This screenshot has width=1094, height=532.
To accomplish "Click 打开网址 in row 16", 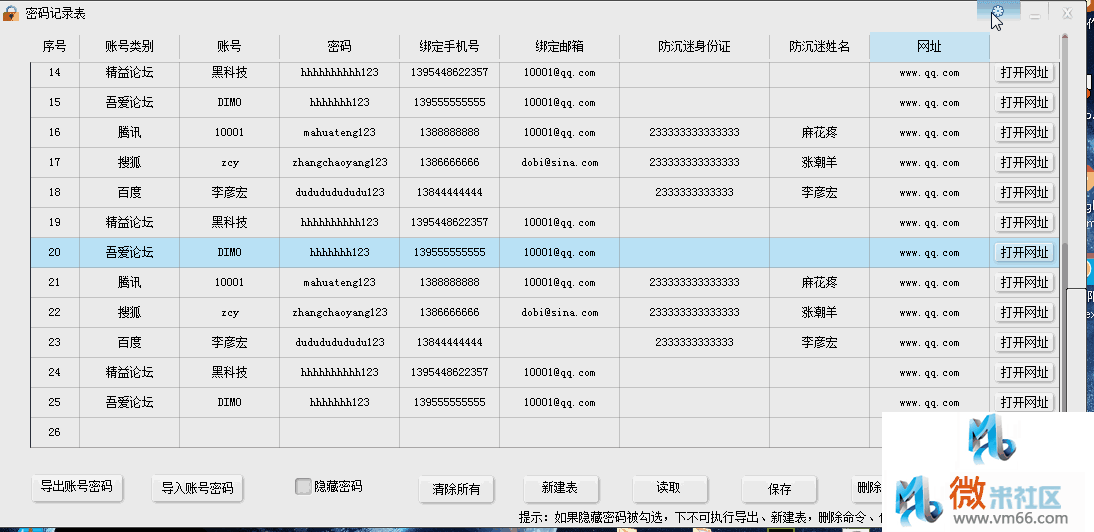I will point(1024,132).
